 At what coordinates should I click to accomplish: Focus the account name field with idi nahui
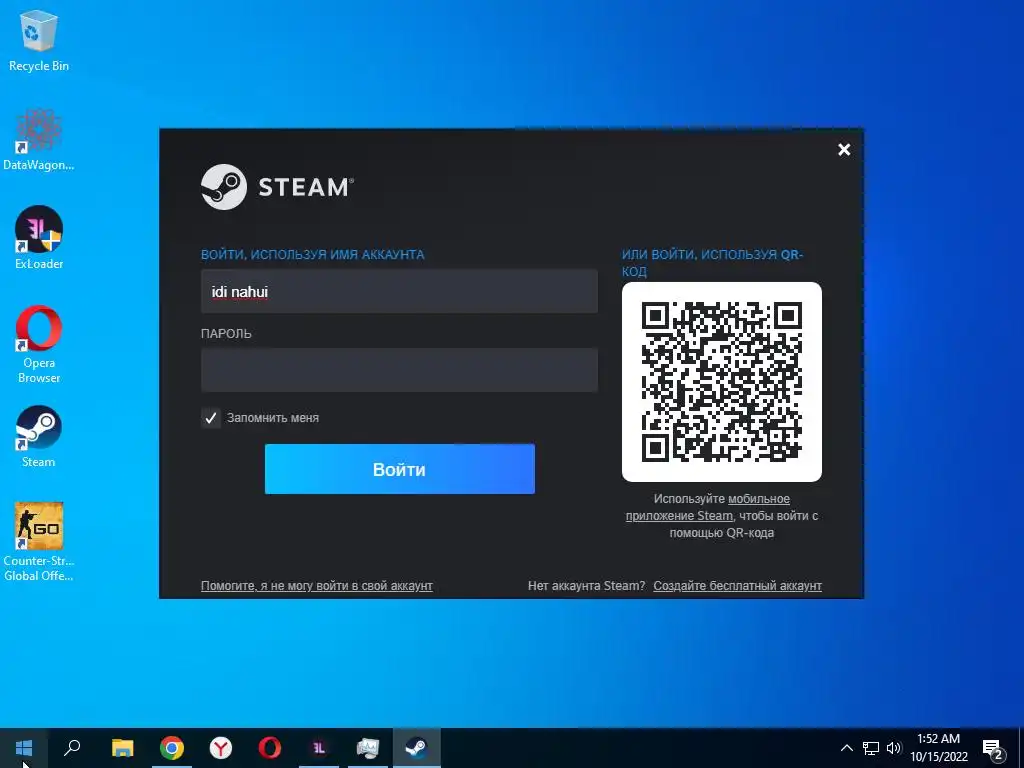point(399,291)
